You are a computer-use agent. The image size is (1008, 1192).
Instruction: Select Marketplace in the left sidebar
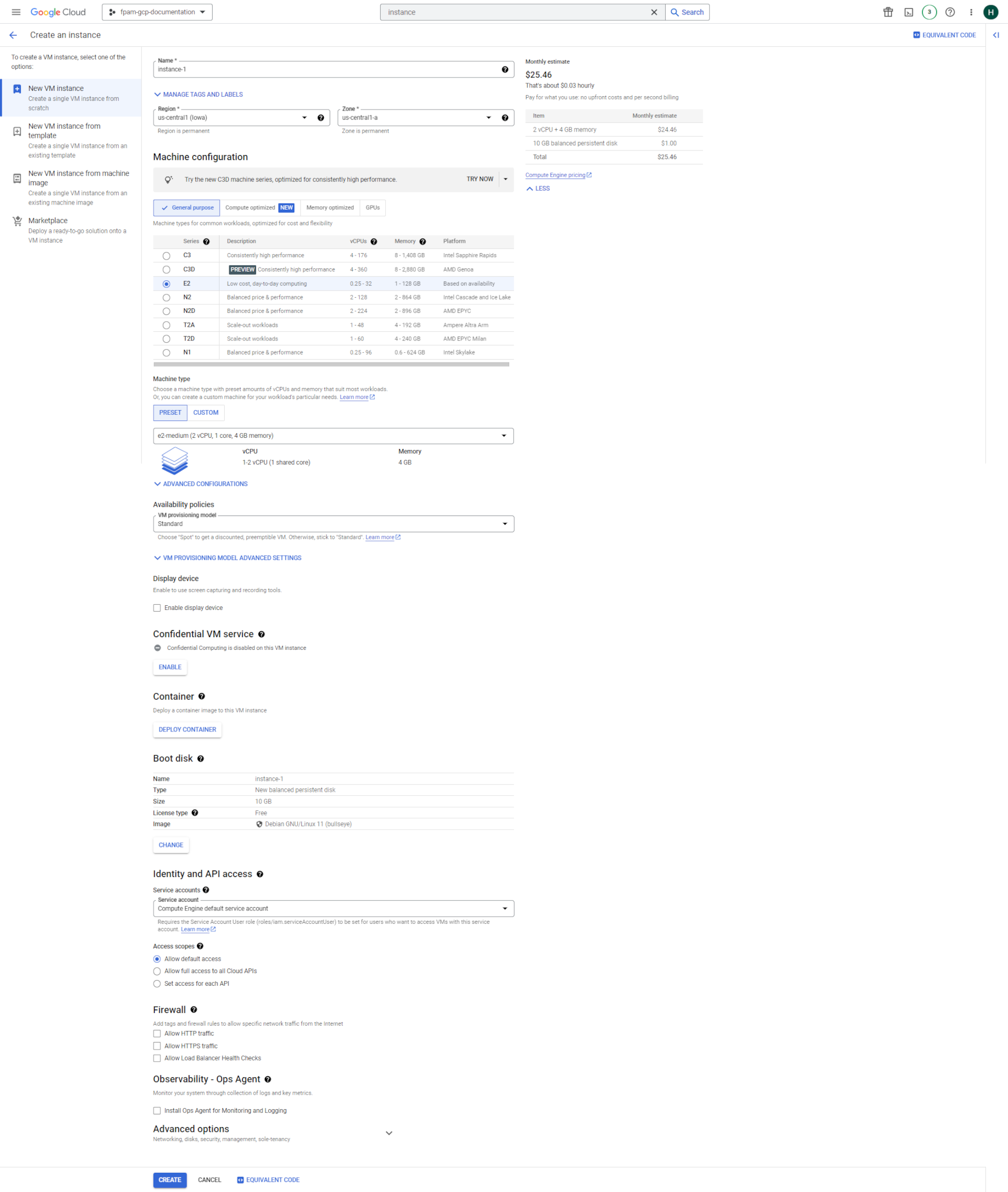(48, 220)
